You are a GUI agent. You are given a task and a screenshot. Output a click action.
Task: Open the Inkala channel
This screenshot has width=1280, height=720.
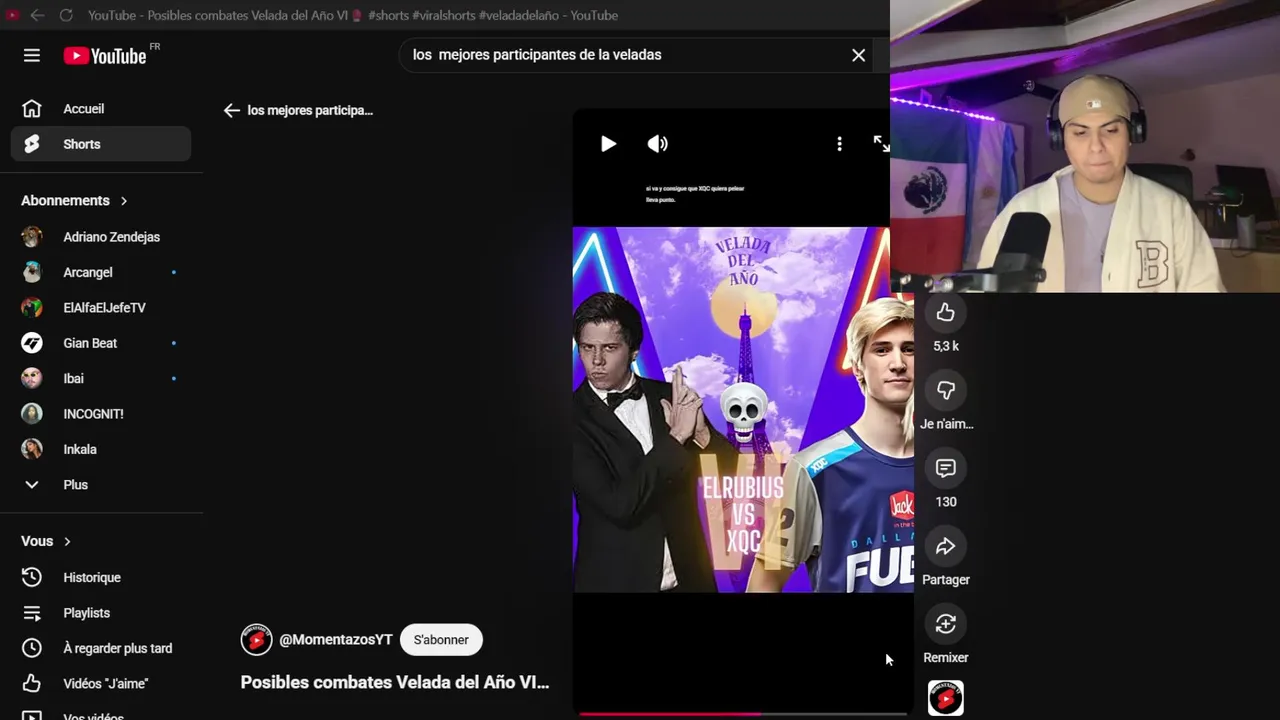(101, 450)
